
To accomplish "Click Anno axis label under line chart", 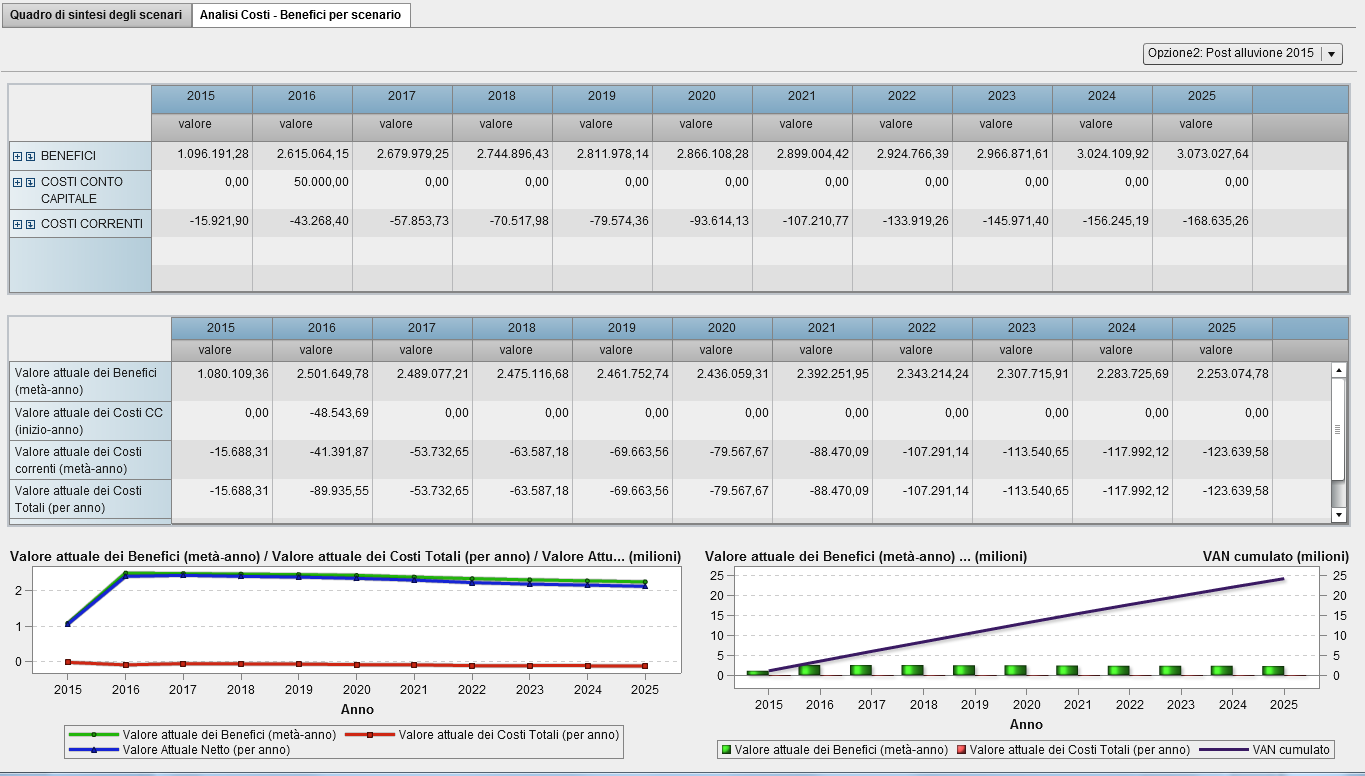I will [357, 709].
